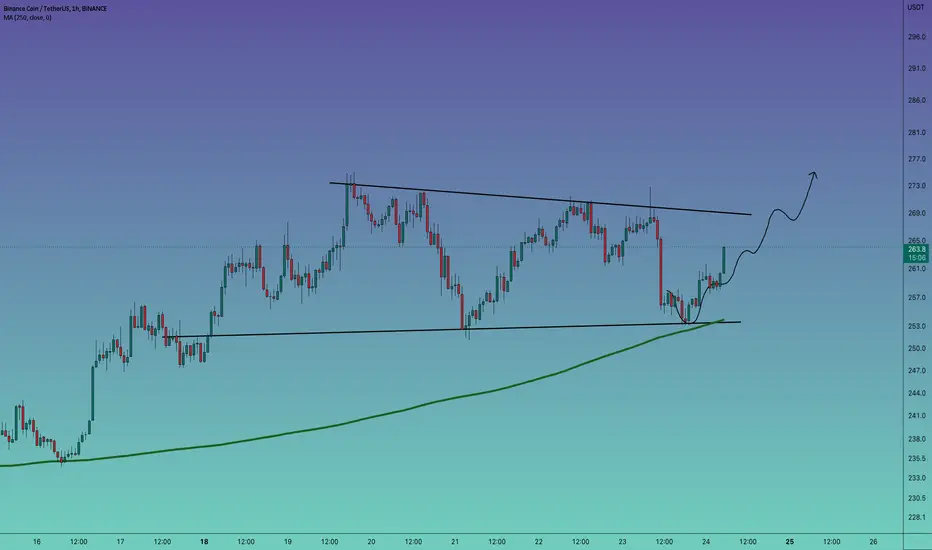The height and width of the screenshot is (550, 932).
Task: Open the USDT currency label on price axis
Action: (915, 7)
